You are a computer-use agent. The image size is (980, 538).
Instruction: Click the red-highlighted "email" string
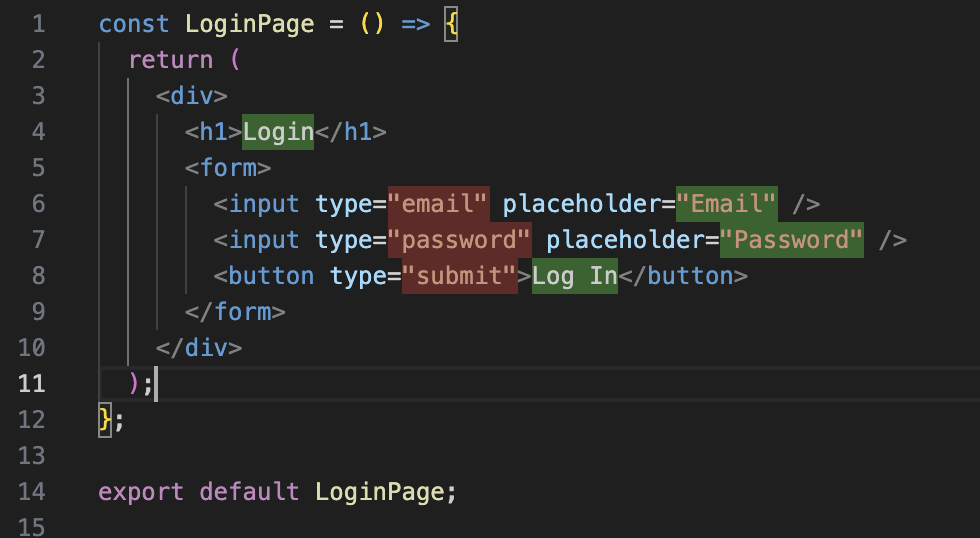pyautogui.click(x=438, y=204)
